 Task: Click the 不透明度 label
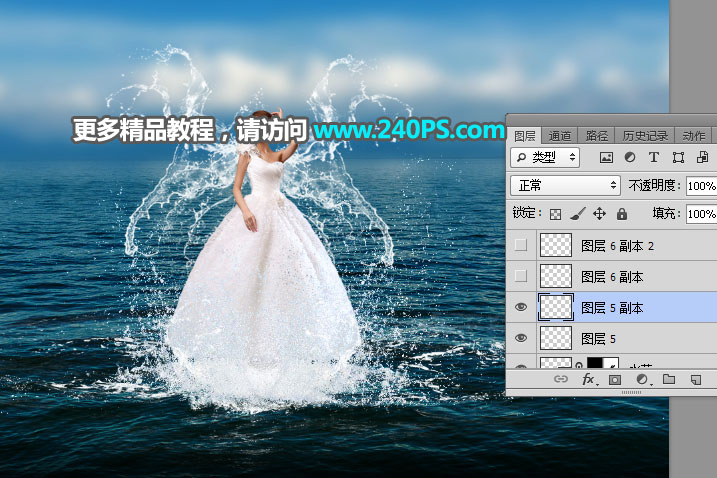[655, 185]
